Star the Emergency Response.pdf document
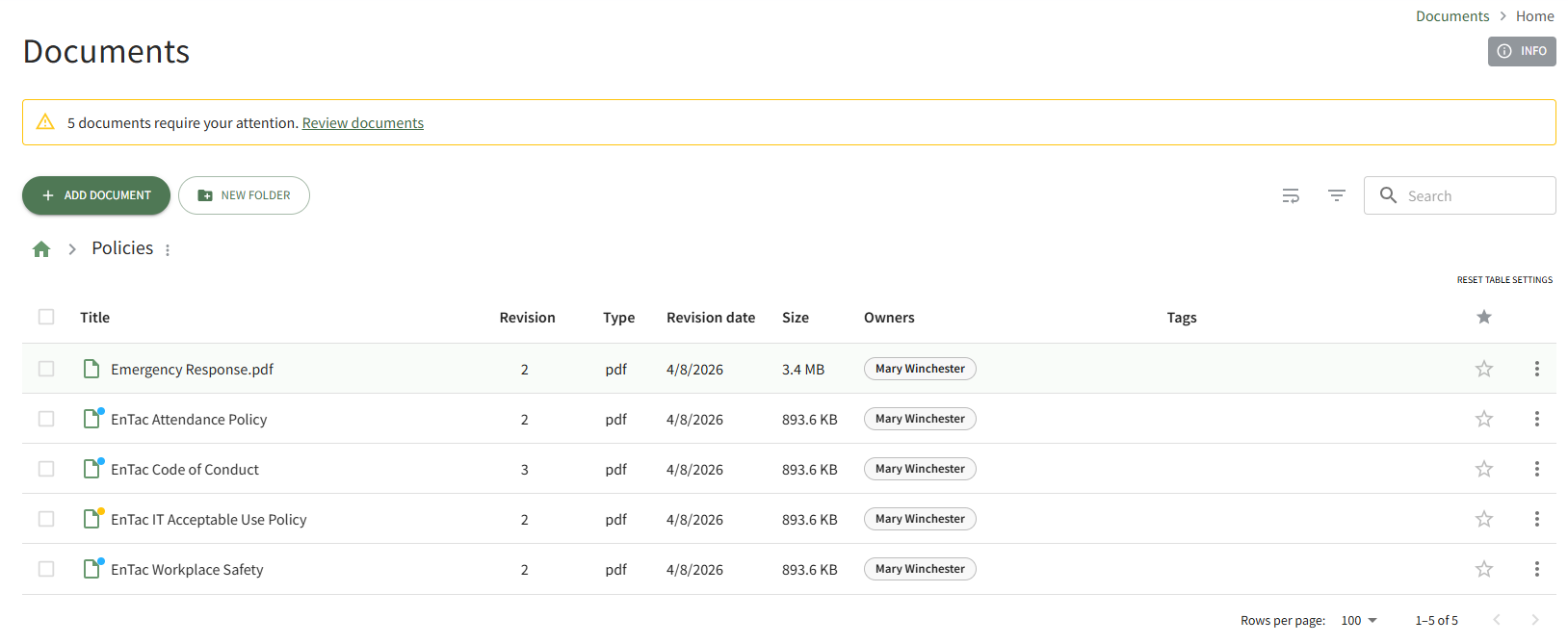 pyautogui.click(x=1483, y=369)
